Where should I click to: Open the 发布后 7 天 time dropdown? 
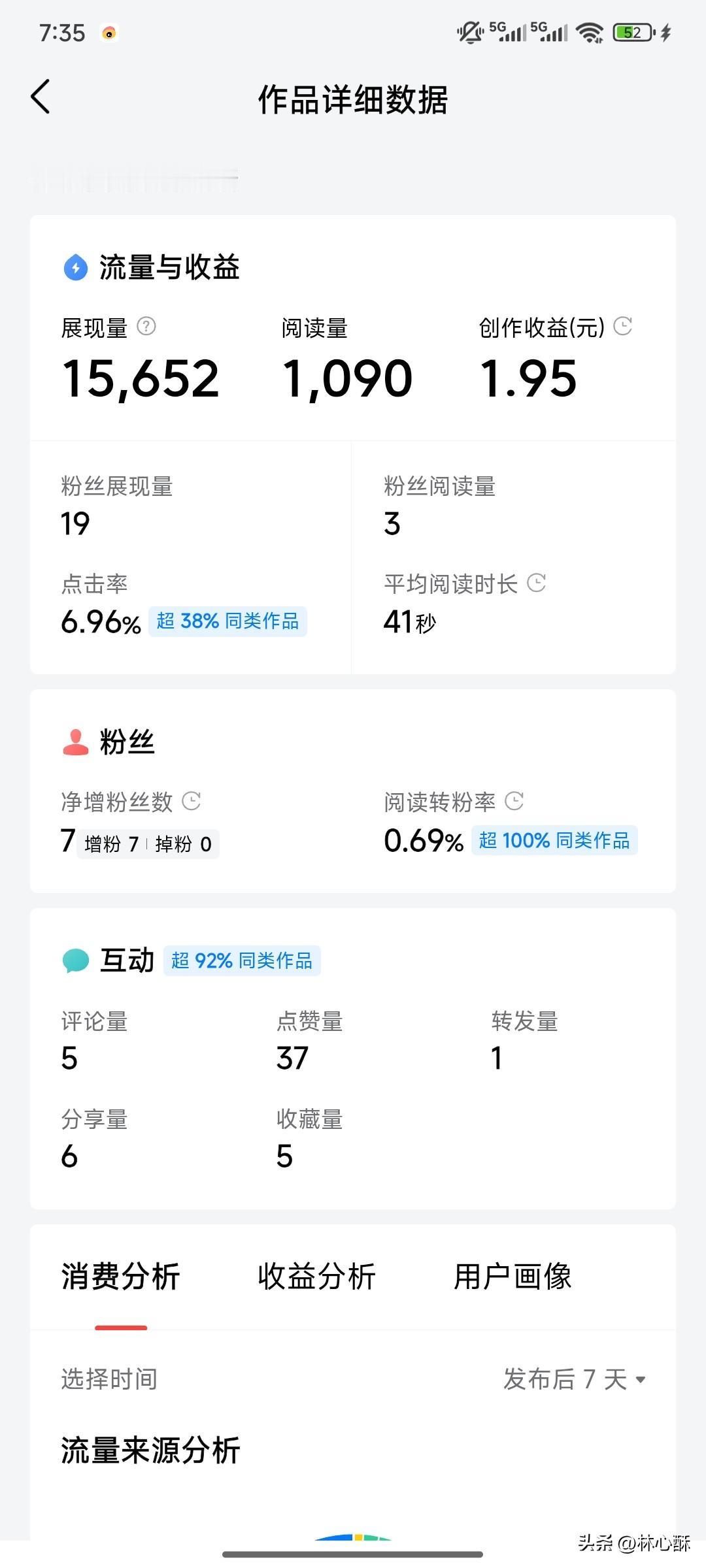point(575,1379)
